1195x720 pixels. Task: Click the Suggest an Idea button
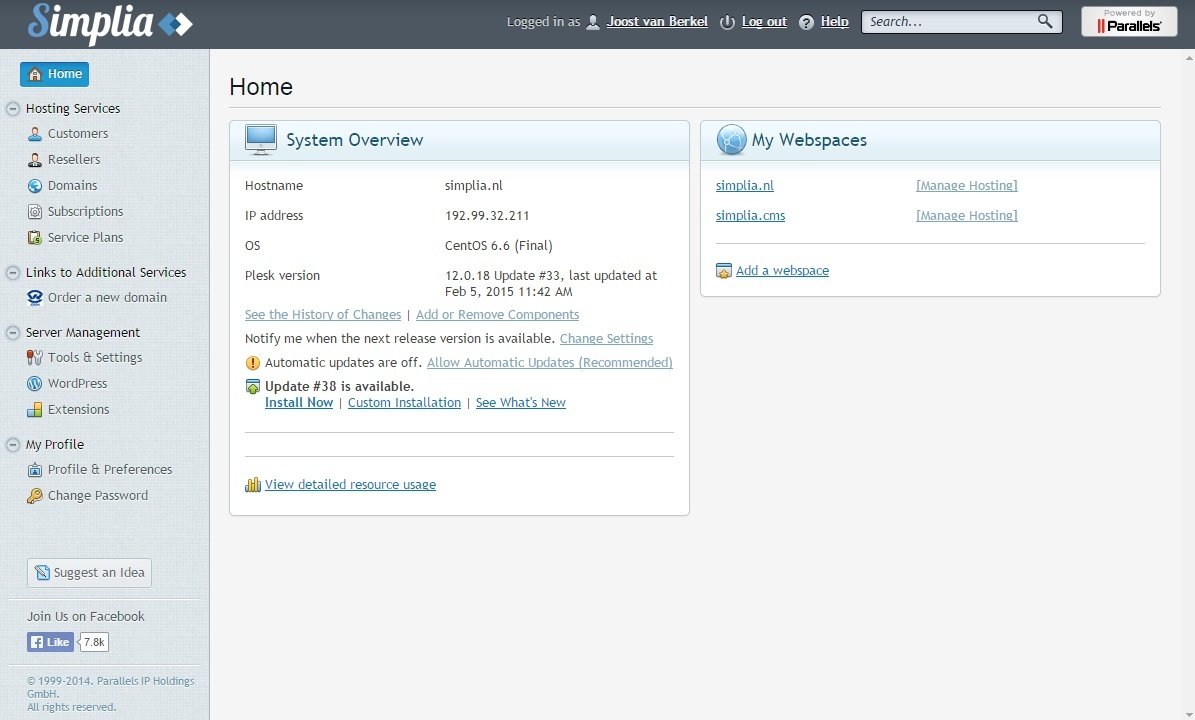tap(89, 573)
